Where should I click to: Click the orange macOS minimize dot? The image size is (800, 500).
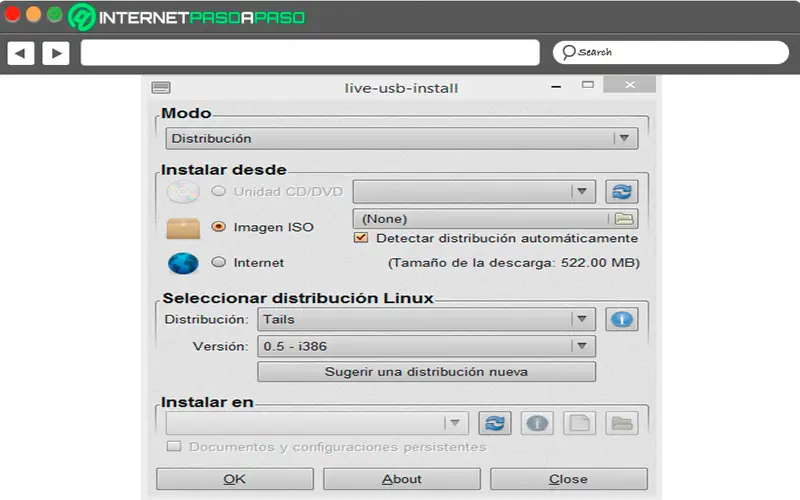coord(34,14)
